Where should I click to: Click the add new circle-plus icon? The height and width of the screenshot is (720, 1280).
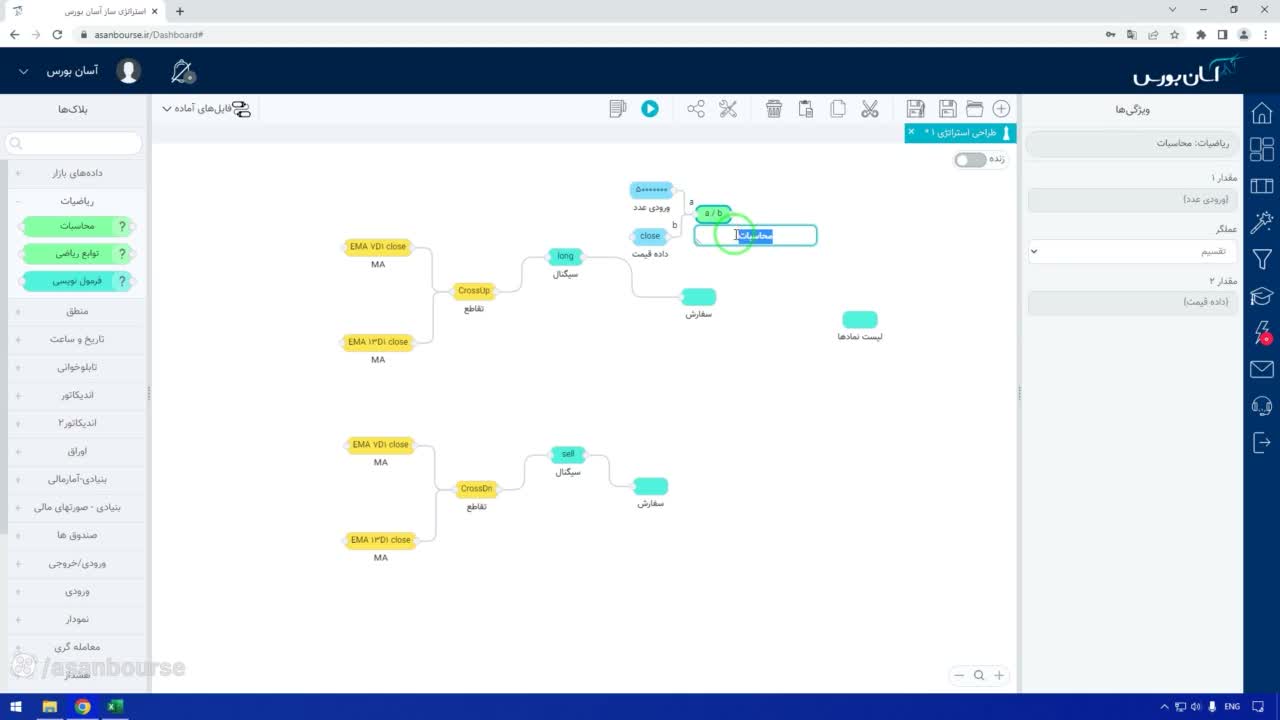1001,109
